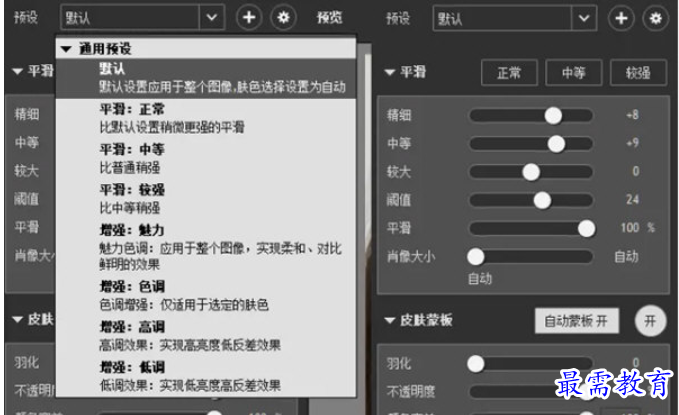
Task: Click 正常 smoothing button
Action: tap(509, 73)
